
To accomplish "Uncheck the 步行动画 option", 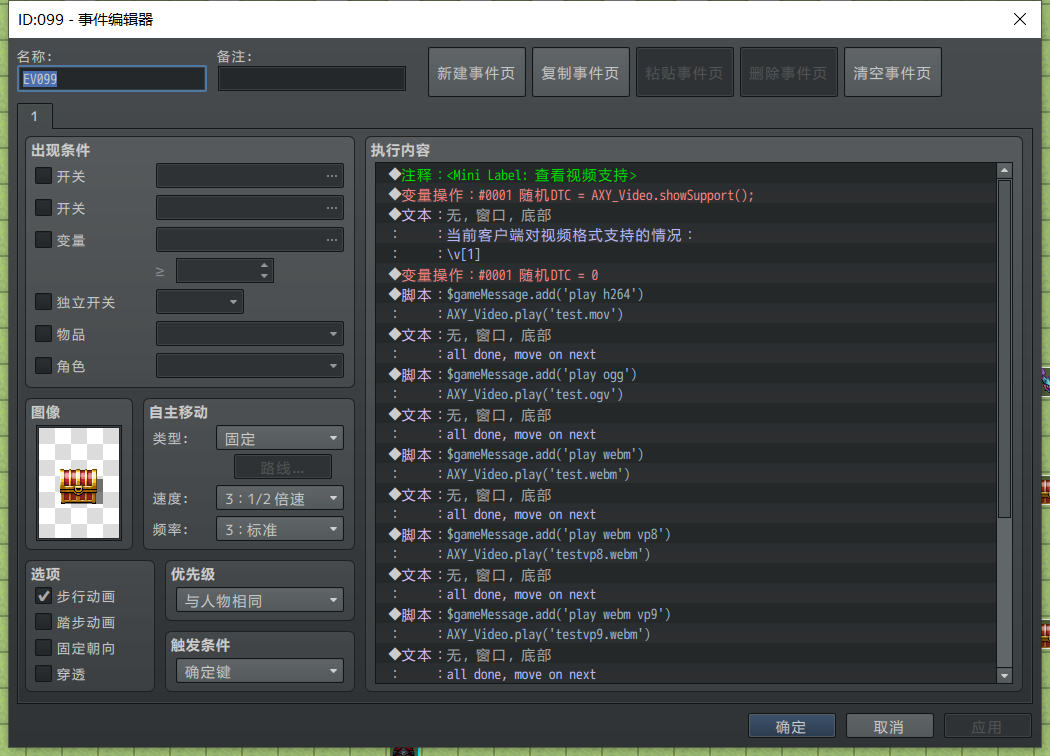I will pos(44,596).
